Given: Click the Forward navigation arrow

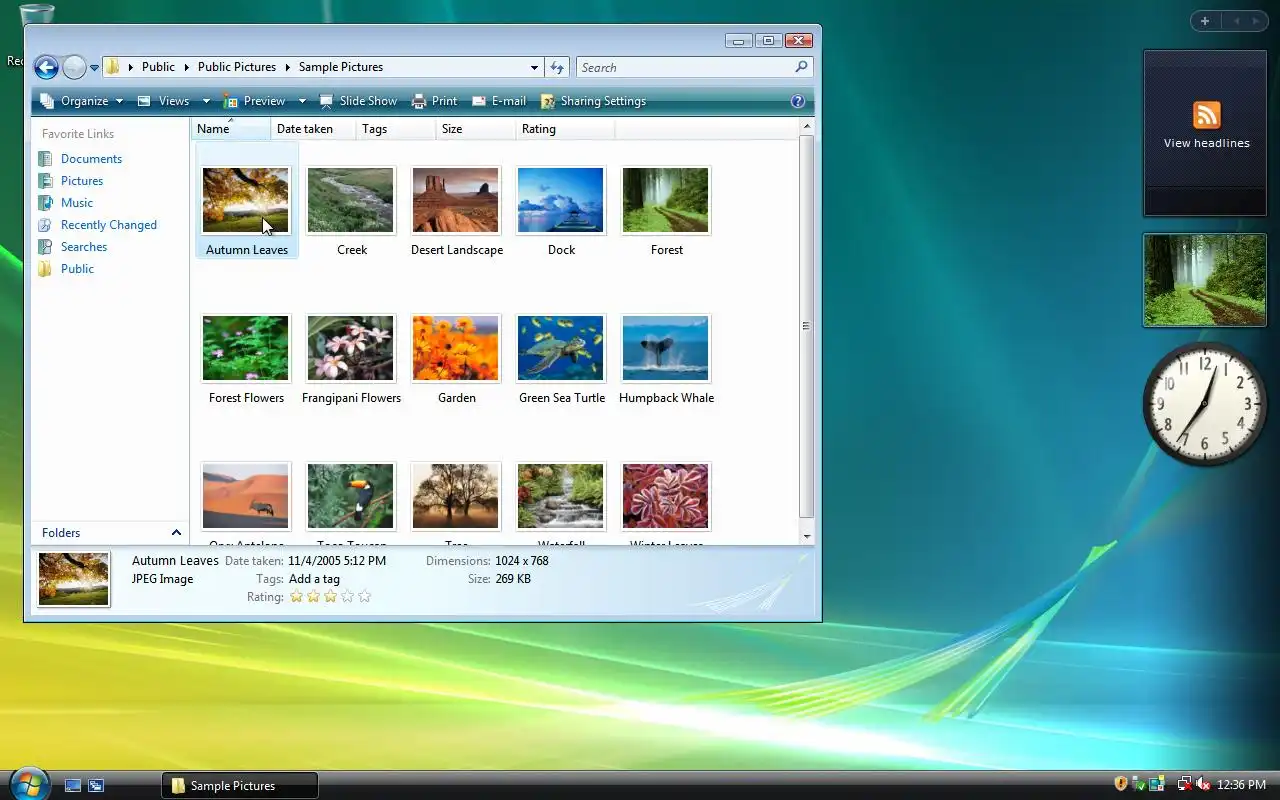Looking at the screenshot, I should click(x=74, y=67).
